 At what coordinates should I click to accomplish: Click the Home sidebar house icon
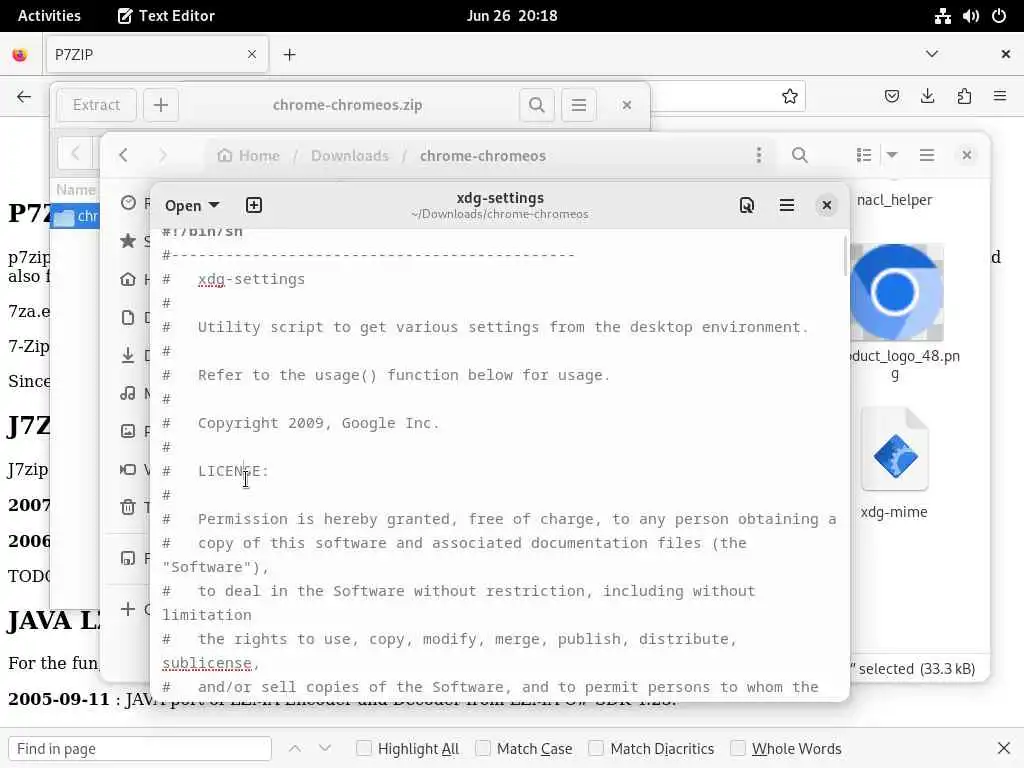pos(128,280)
